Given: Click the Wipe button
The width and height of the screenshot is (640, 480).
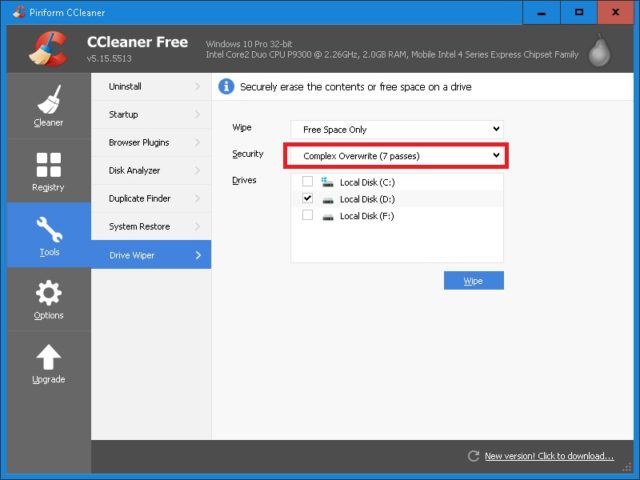Looking at the screenshot, I should pyautogui.click(x=473, y=281).
